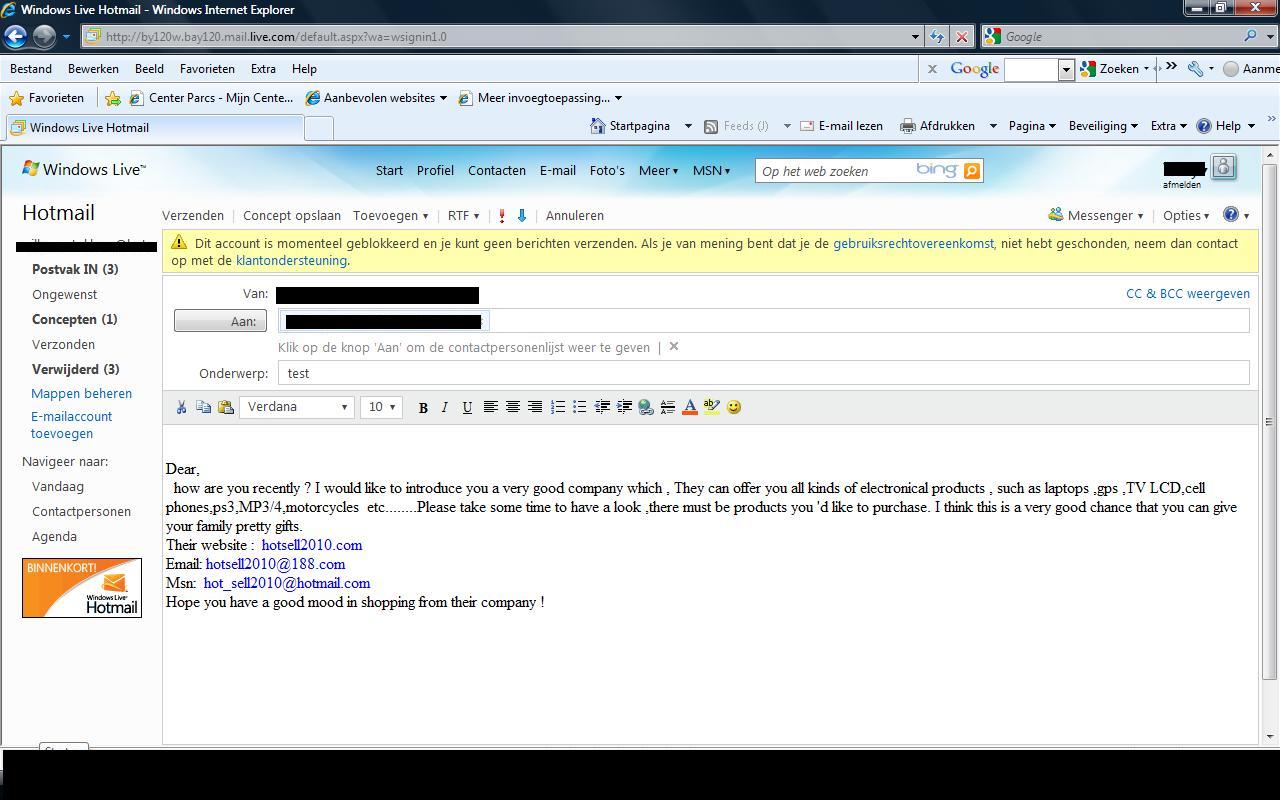Click the Favorieten star button

(46, 98)
